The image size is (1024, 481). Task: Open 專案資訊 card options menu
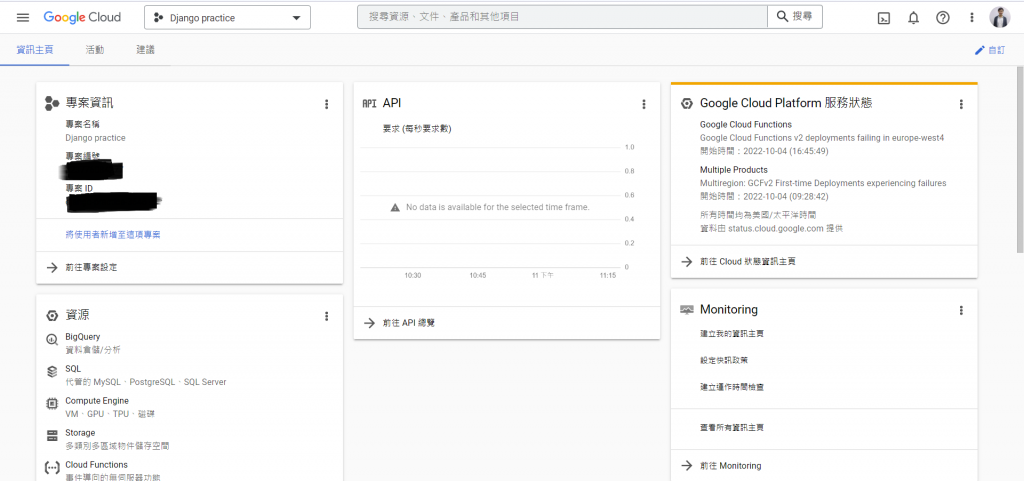point(327,104)
